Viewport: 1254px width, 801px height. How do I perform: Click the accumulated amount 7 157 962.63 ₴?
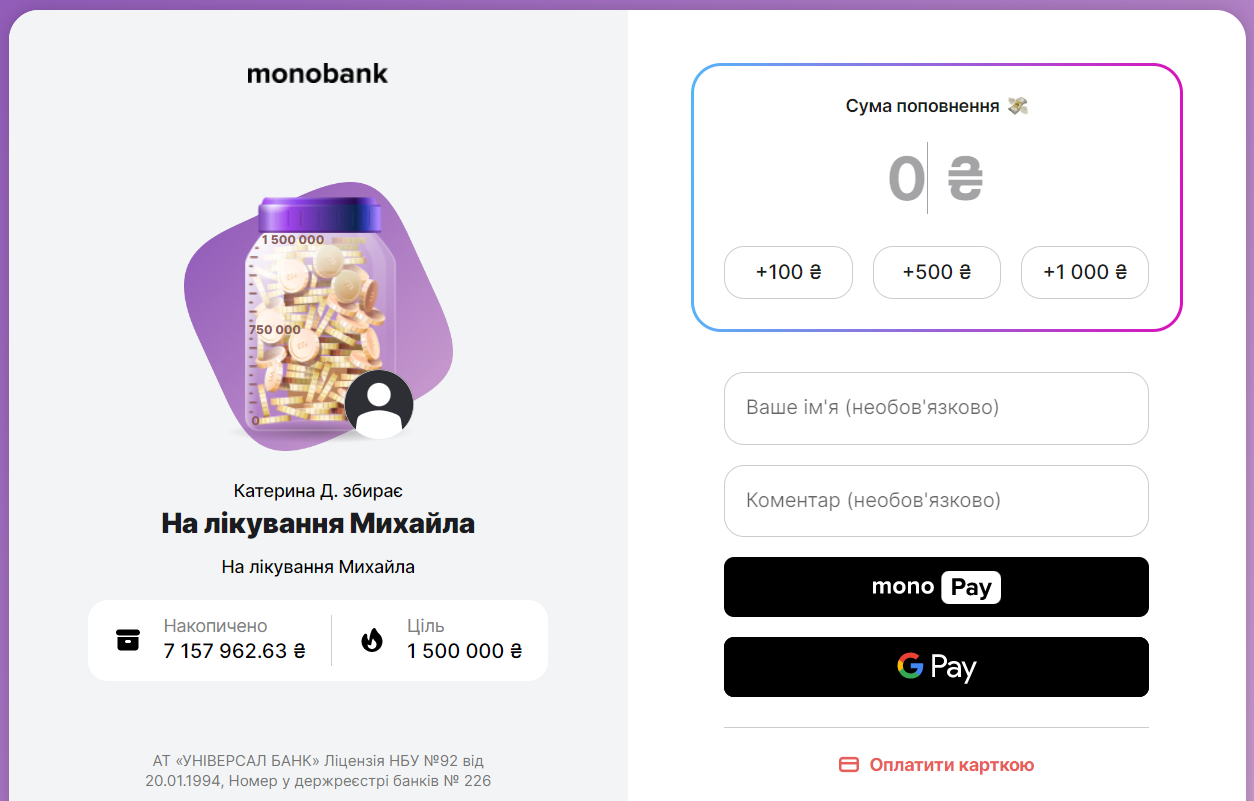(x=234, y=651)
